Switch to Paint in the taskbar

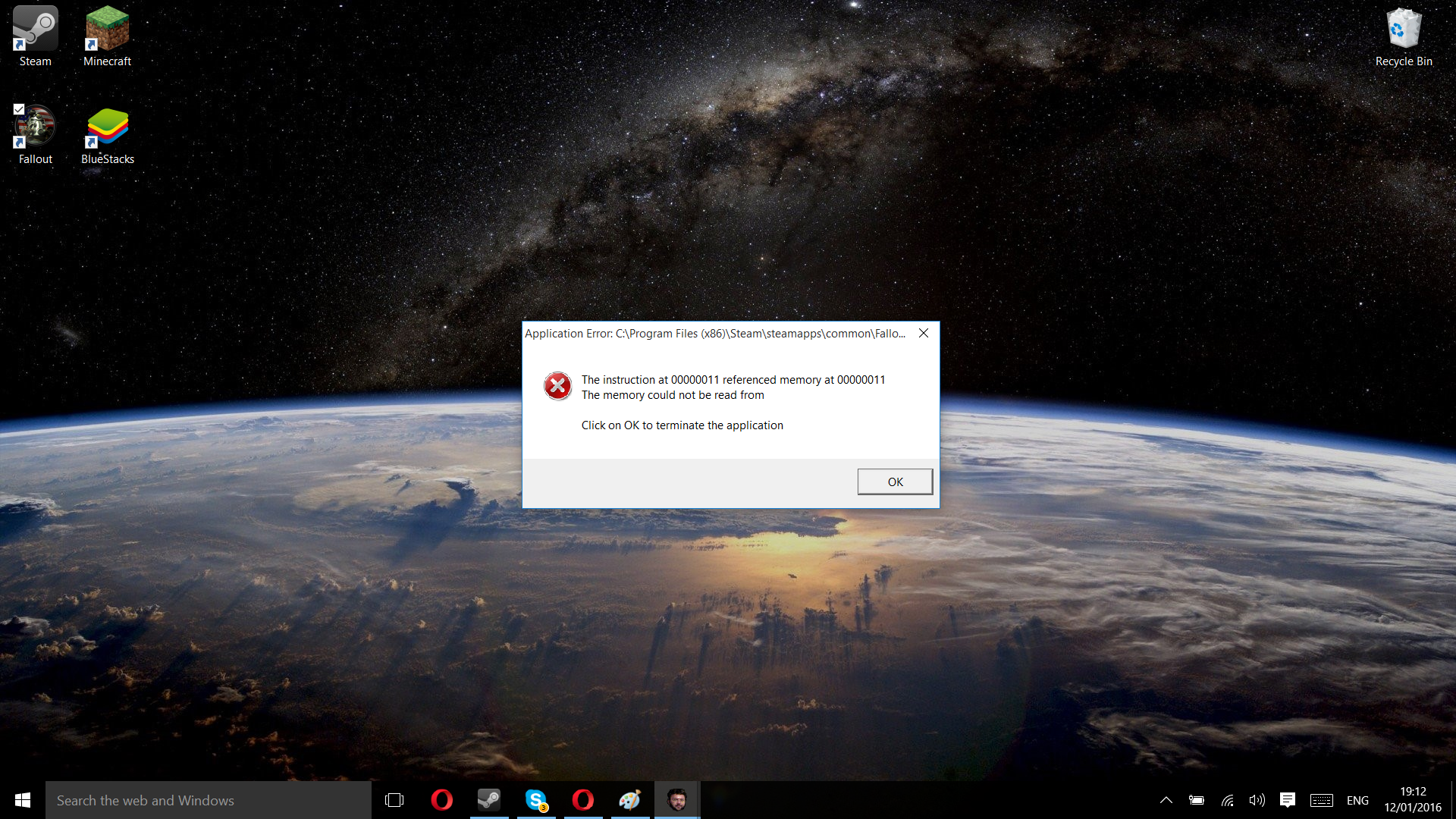(630, 800)
